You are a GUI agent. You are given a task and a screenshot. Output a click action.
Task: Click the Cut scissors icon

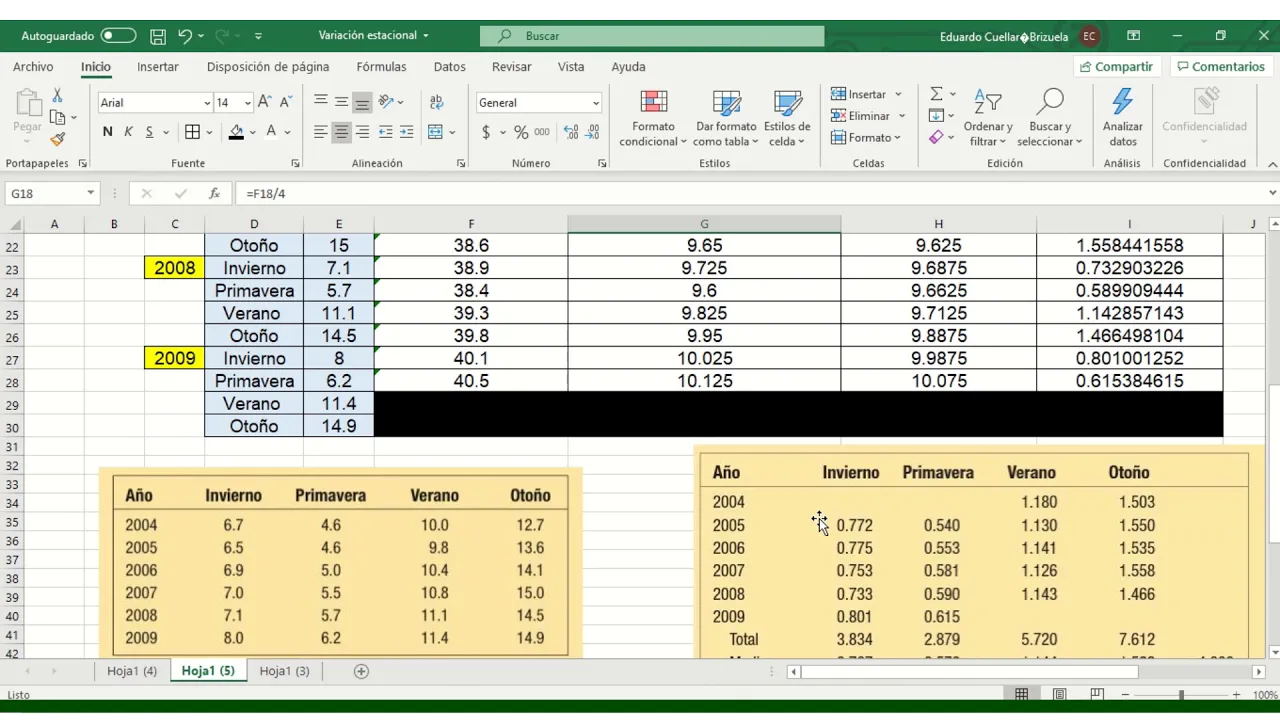[57, 95]
